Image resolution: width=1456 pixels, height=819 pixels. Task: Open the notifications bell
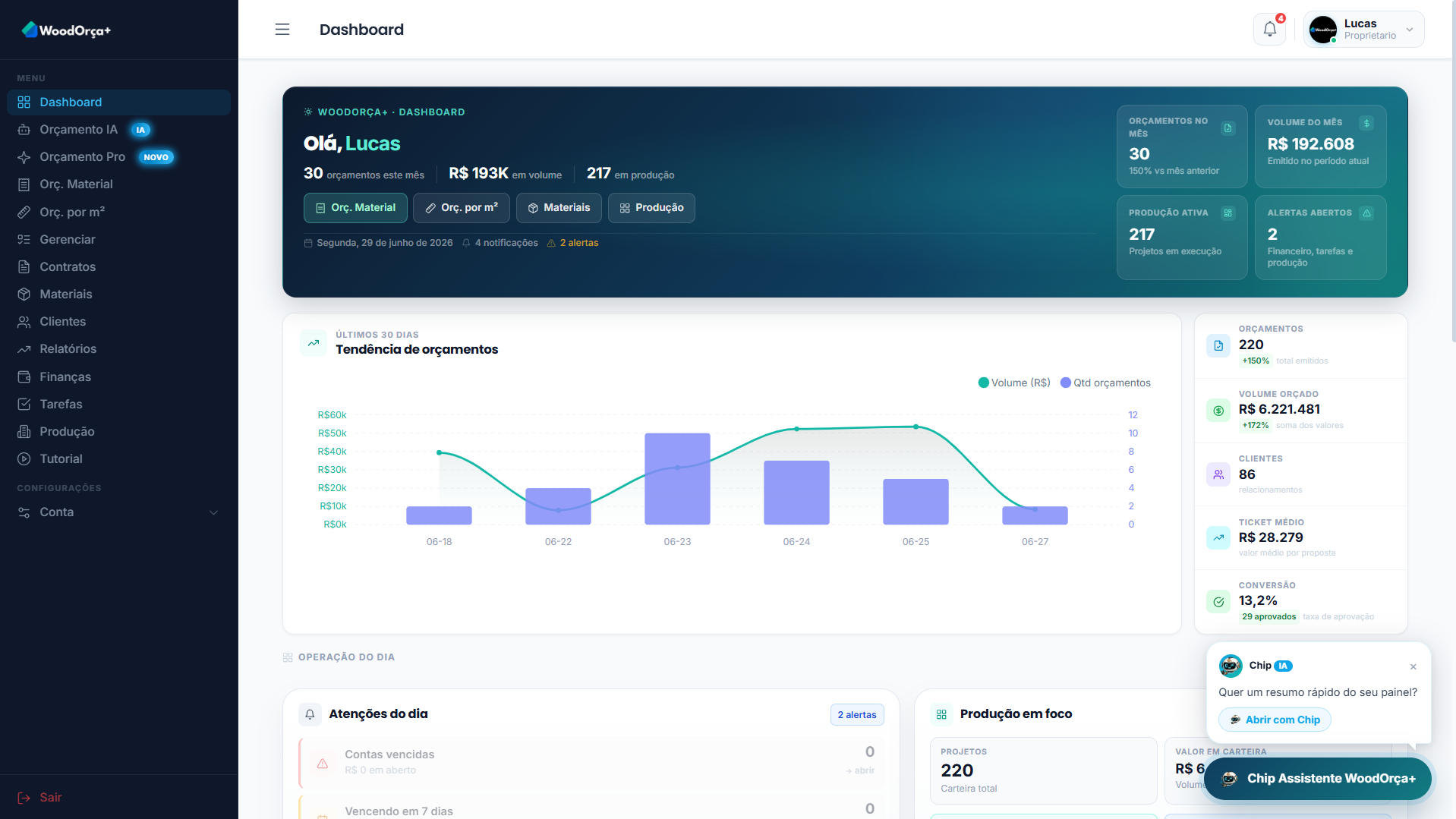[x=1270, y=30]
